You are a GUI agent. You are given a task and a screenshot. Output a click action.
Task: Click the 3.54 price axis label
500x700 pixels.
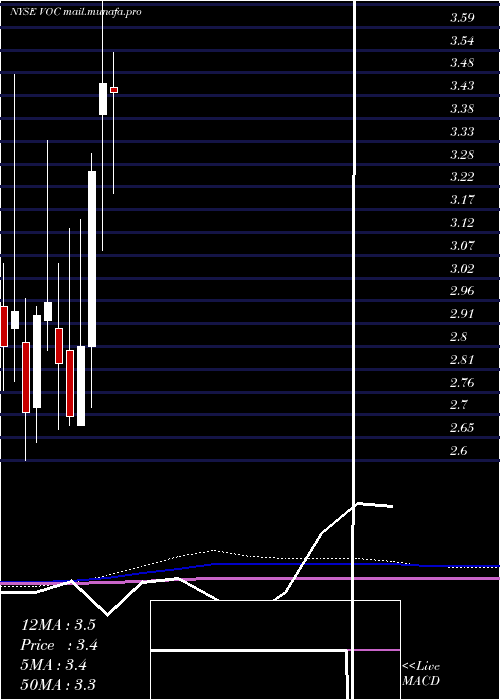[x=462, y=41]
